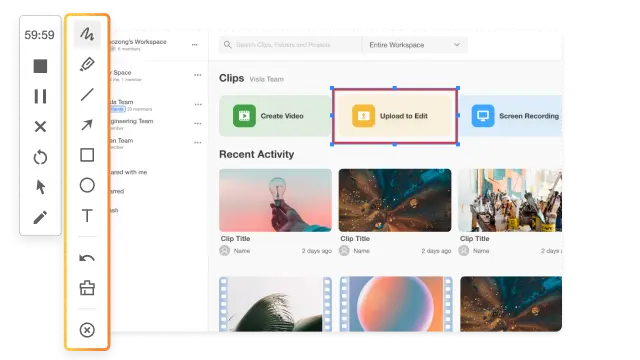Click the avatar under the light bulb clip
Viewport: 640px width, 360px height.
click(x=224, y=251)
